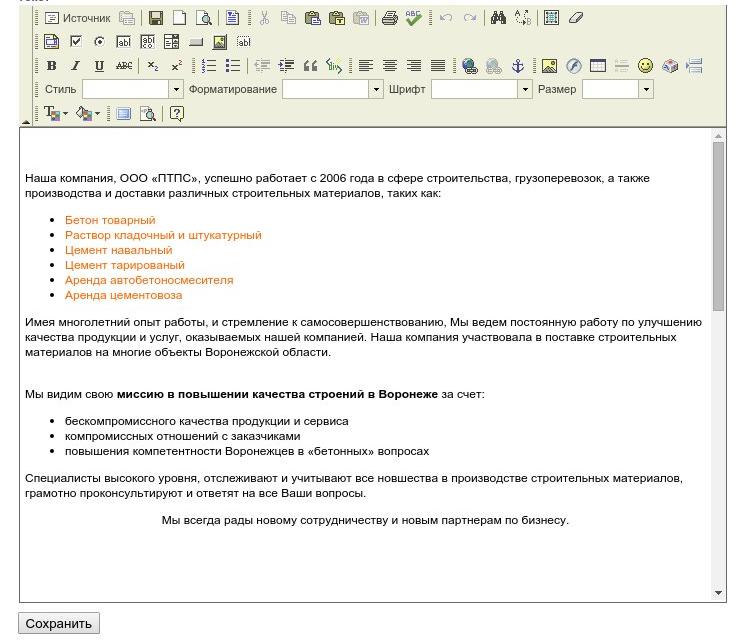The width and height of the screenshot is (742, 644).
Task: Create a new blank page
Action: click(179, 18)
